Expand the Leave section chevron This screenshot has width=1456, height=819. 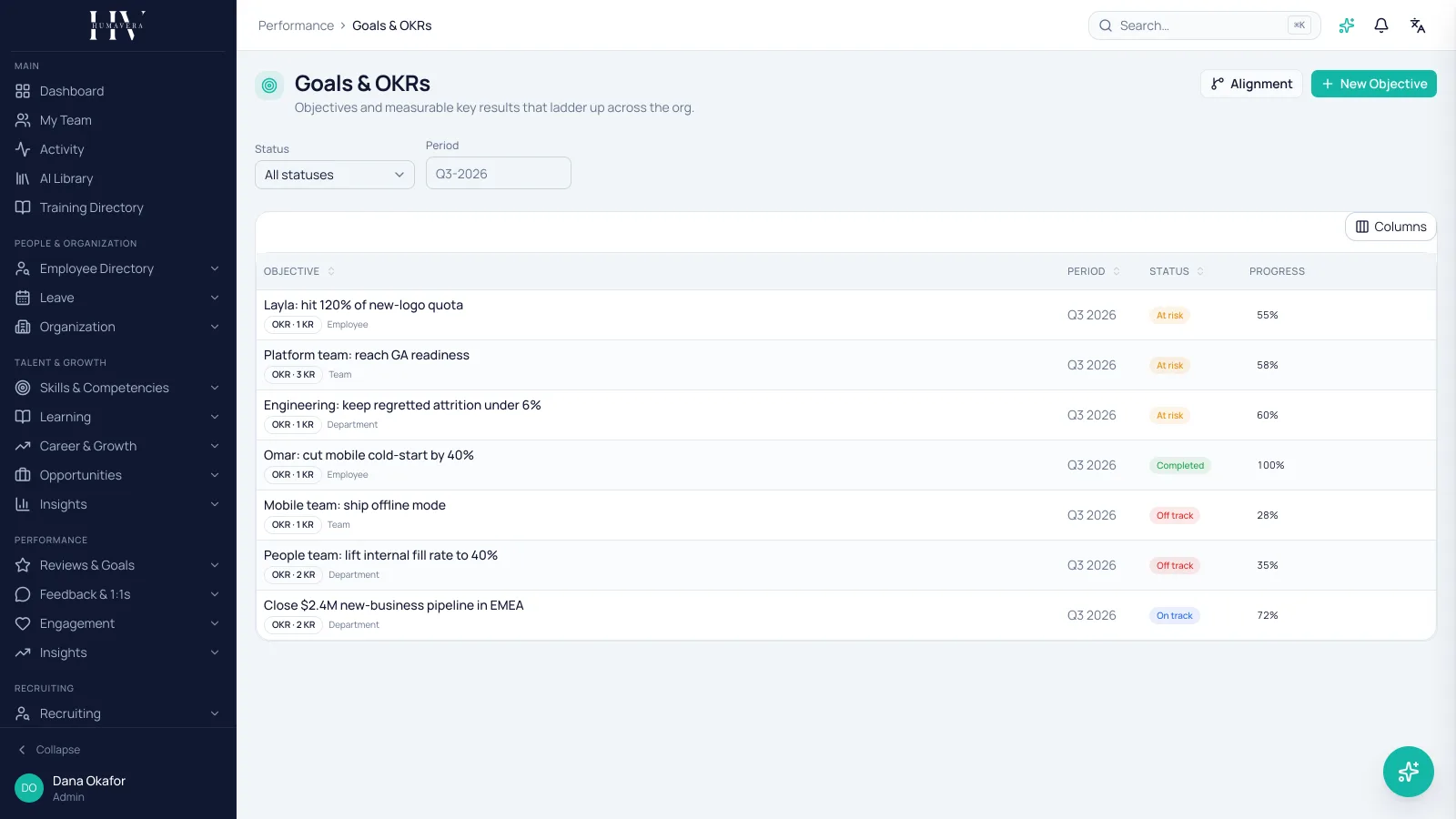click(215, 298)
